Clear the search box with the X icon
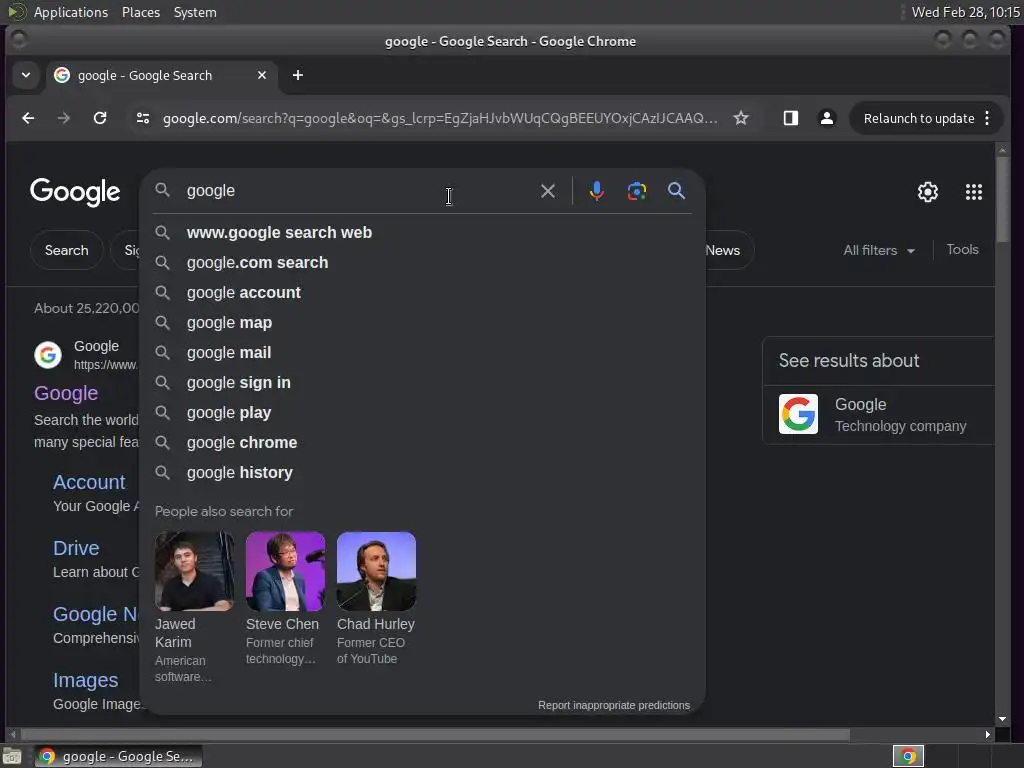Screen dimensions: 1024x768 pos(548,191)
